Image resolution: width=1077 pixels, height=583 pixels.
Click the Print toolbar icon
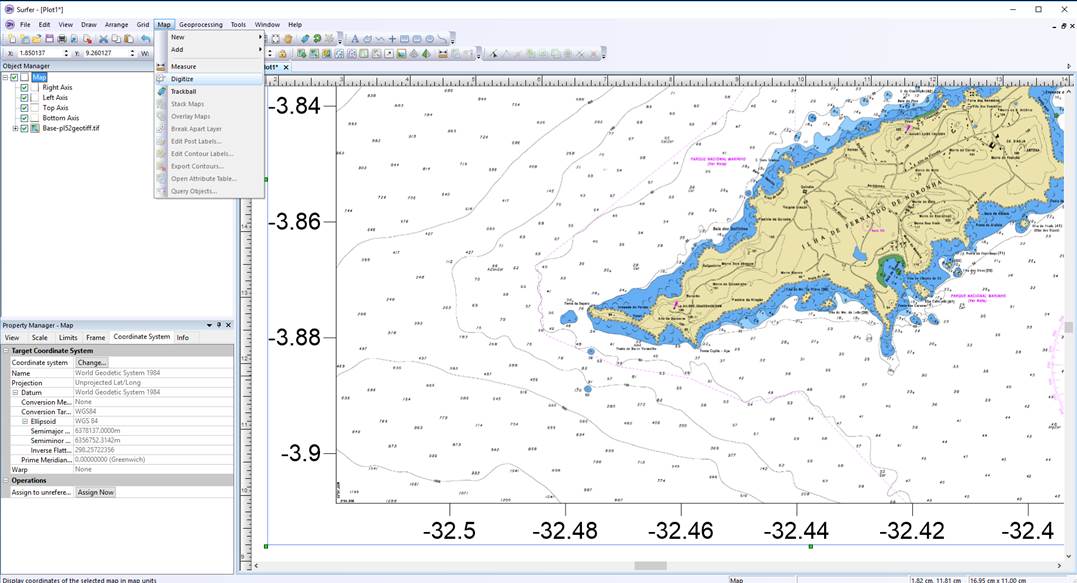(62, 39)
